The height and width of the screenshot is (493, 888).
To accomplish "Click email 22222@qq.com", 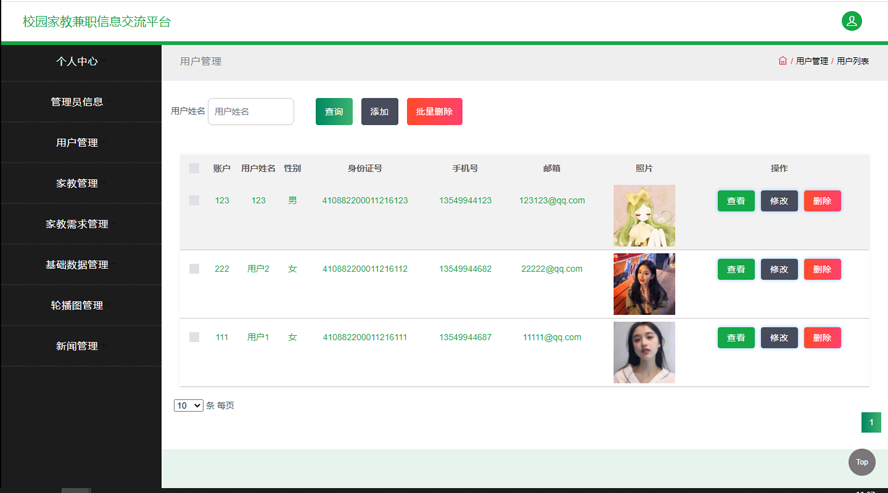I will tap(552, 269).
